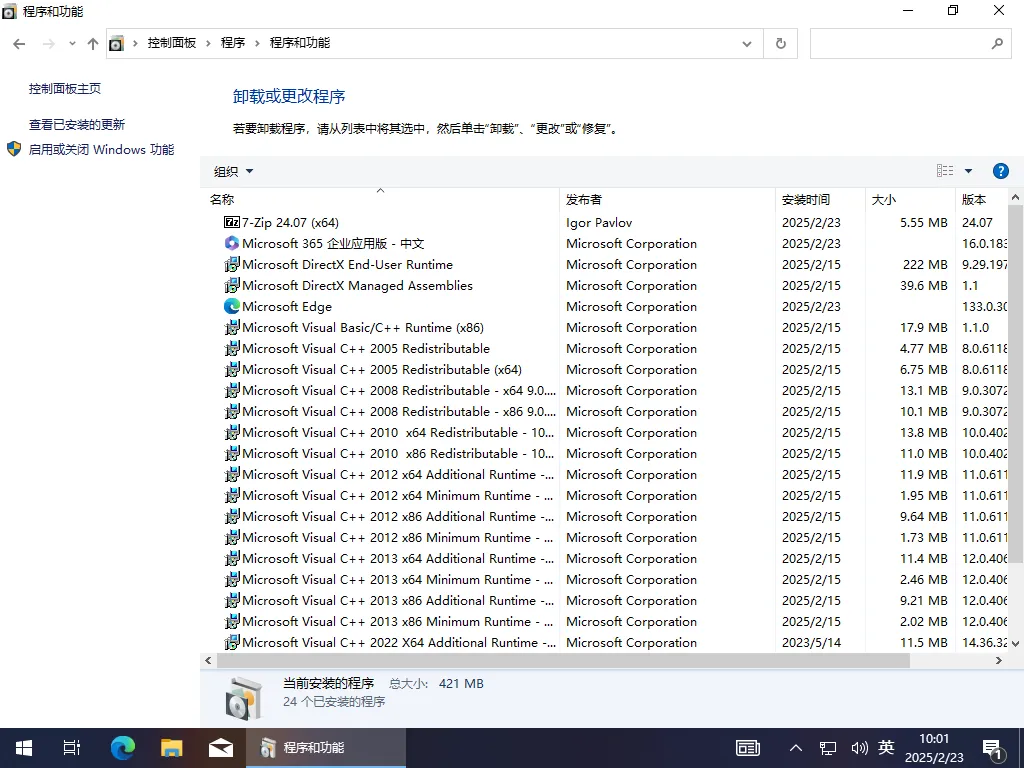Open 启用或关闭 Windows 功能 in the sidebar
The width and height of the screenshot is (1024, 768).
click(103, 149)
